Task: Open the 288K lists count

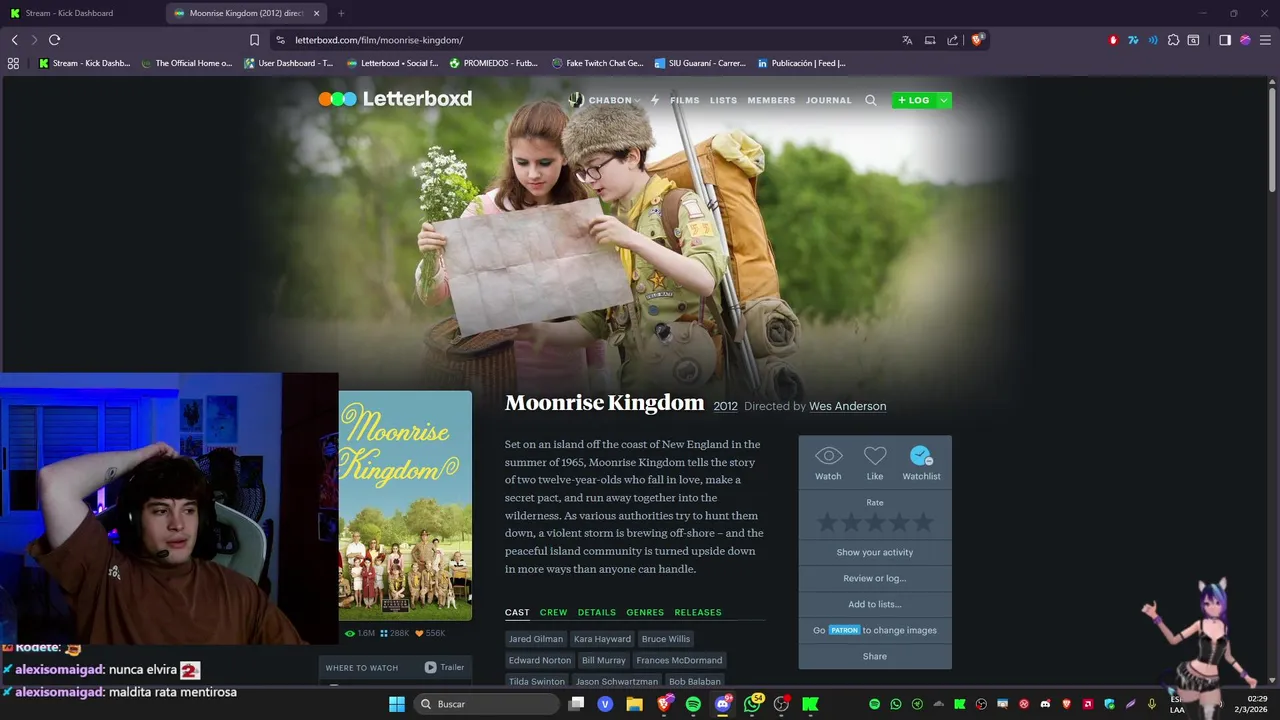Action: coord(395,633)
